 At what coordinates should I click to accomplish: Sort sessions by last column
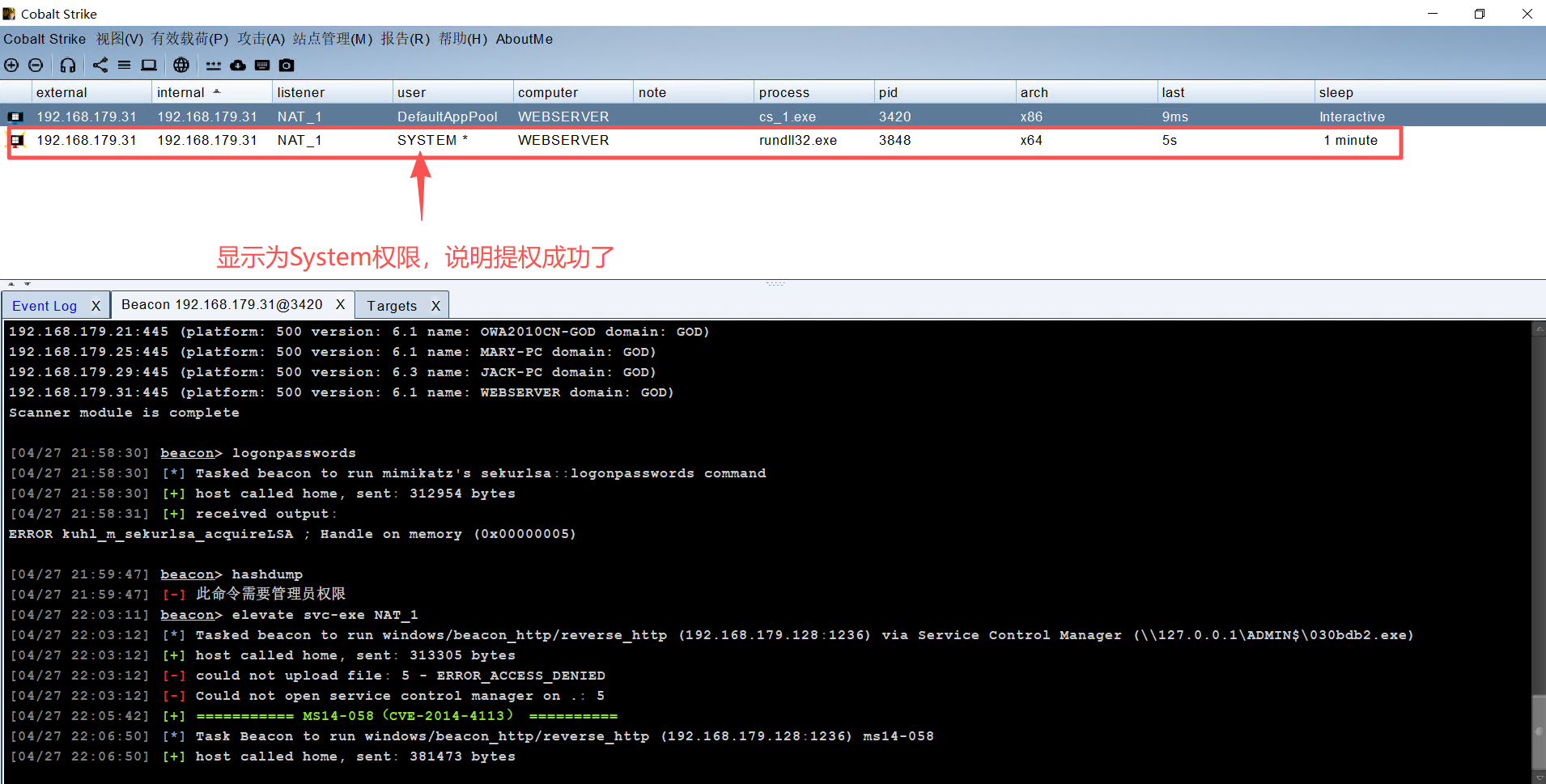coord(1235,92)
